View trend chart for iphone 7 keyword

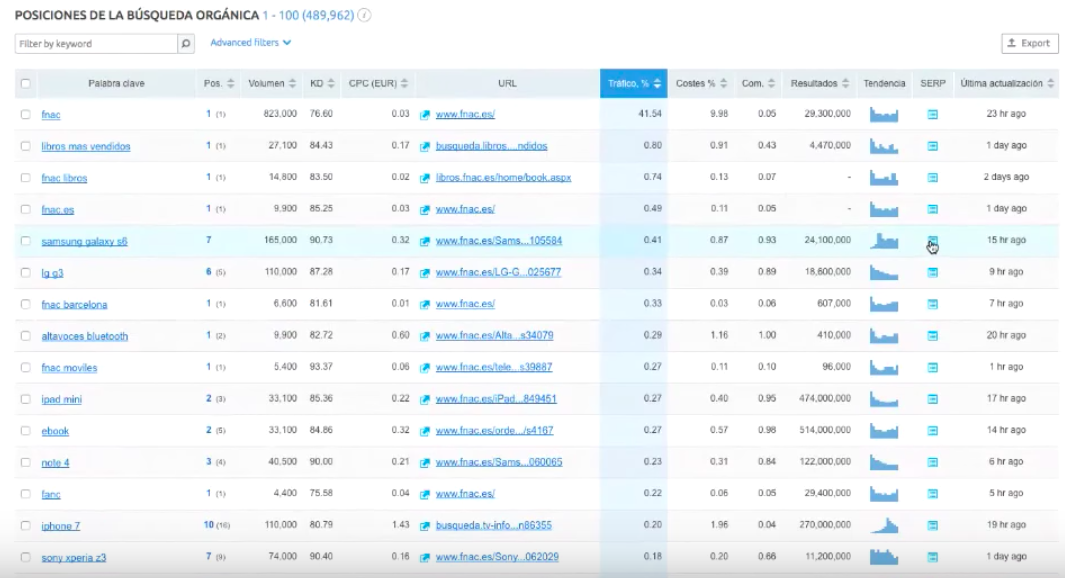pos(884,525)
